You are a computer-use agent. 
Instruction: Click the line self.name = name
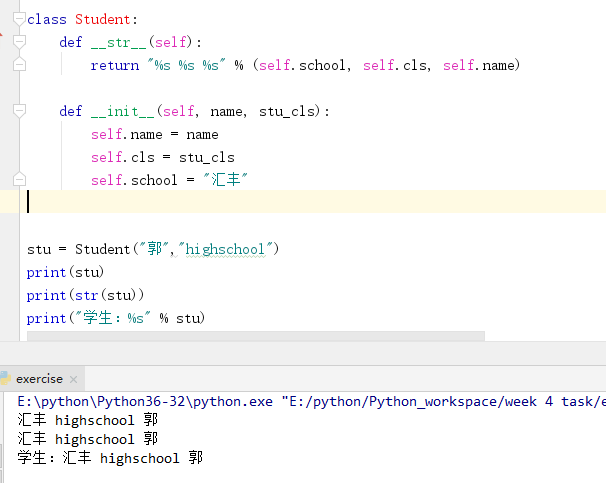[x=155, y=134]
